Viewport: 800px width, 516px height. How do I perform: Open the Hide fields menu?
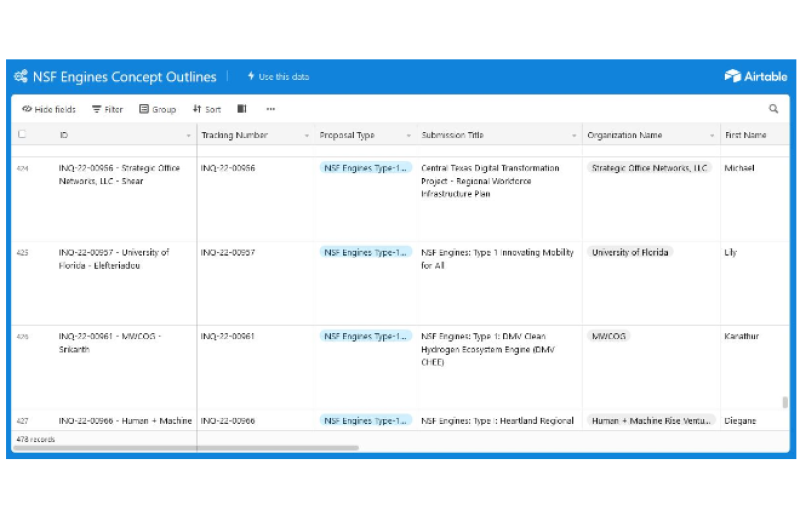[49, 109]
